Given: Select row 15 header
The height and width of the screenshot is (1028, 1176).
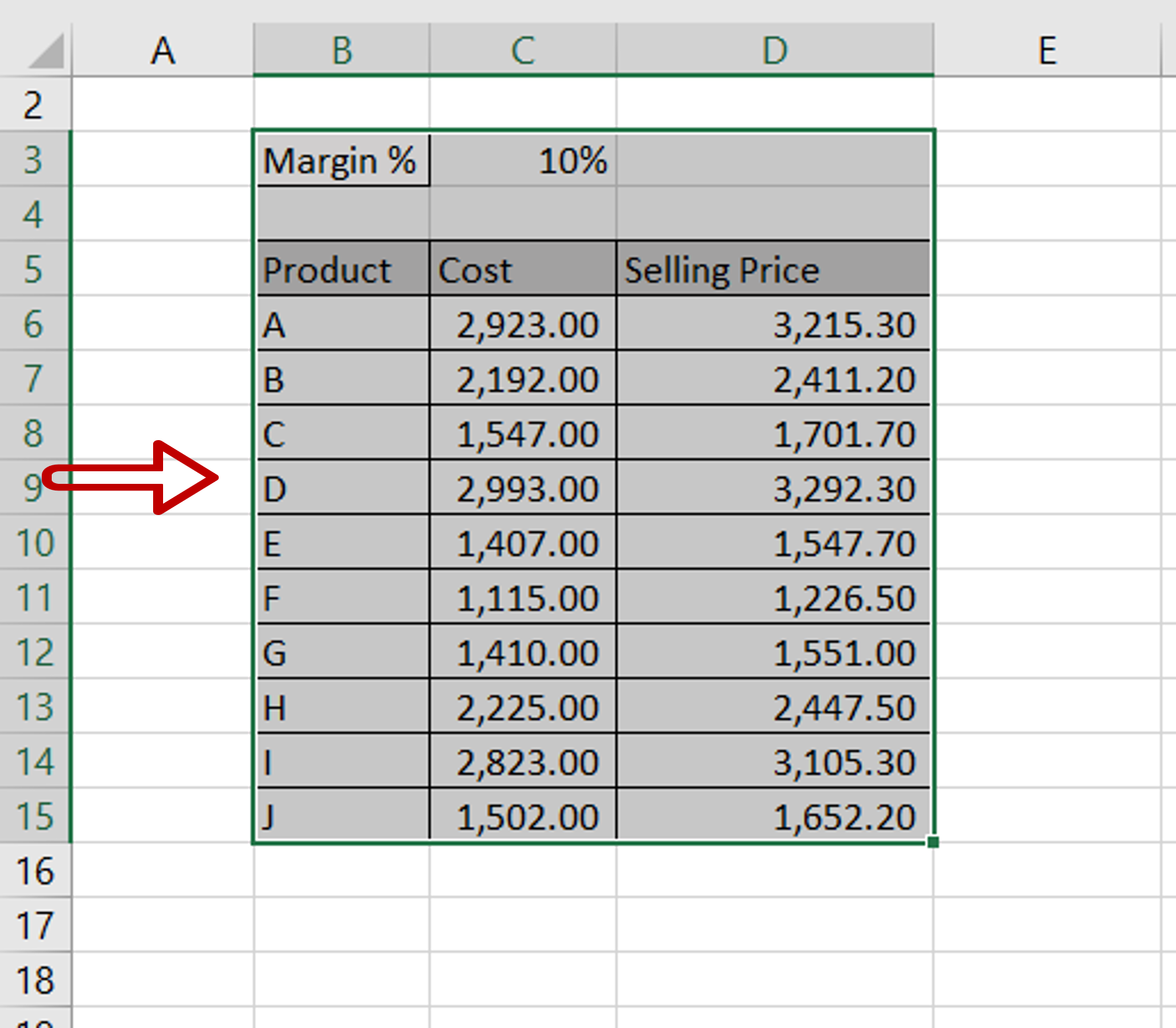Looking at the screenshot, I should (x=34, y=815).
